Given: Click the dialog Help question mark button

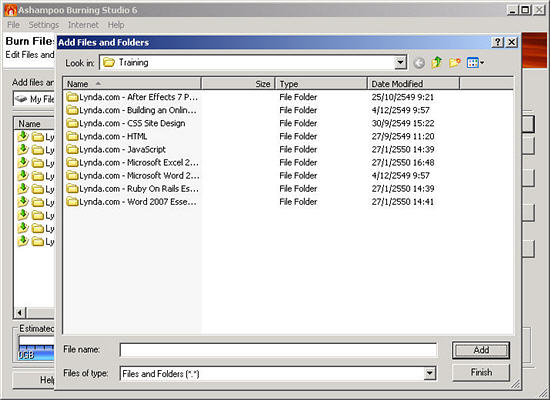Looking at the screenshot, I should point(497,42).
